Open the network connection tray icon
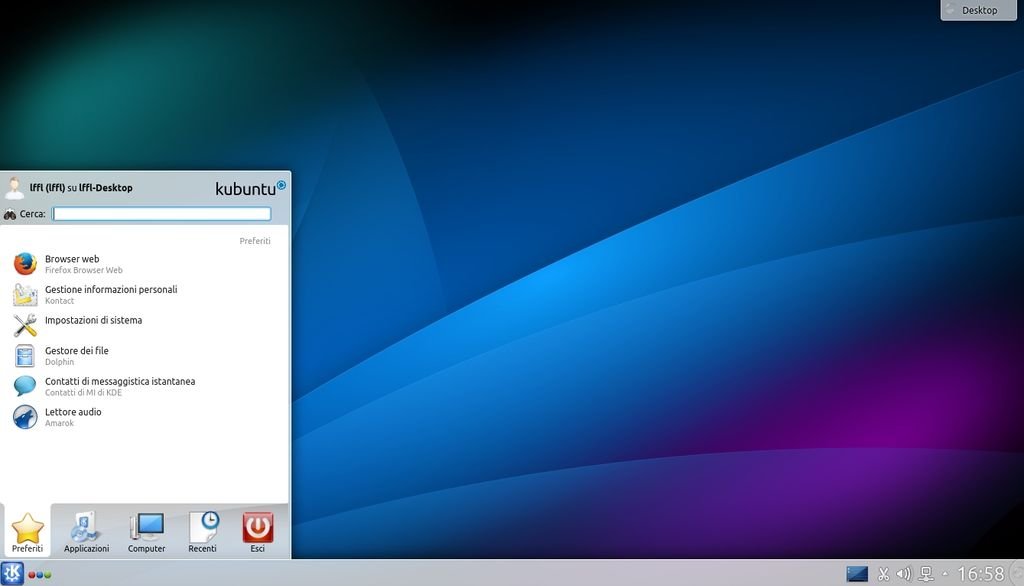Viewport: 1024px width, 586px height. [x=926, y=574]
